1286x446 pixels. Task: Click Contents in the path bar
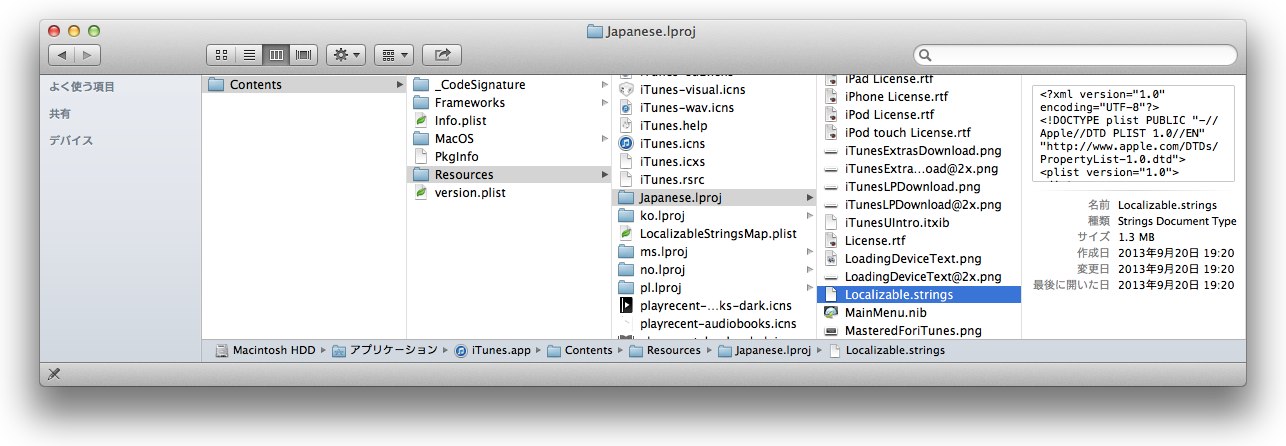pos(579,350)
